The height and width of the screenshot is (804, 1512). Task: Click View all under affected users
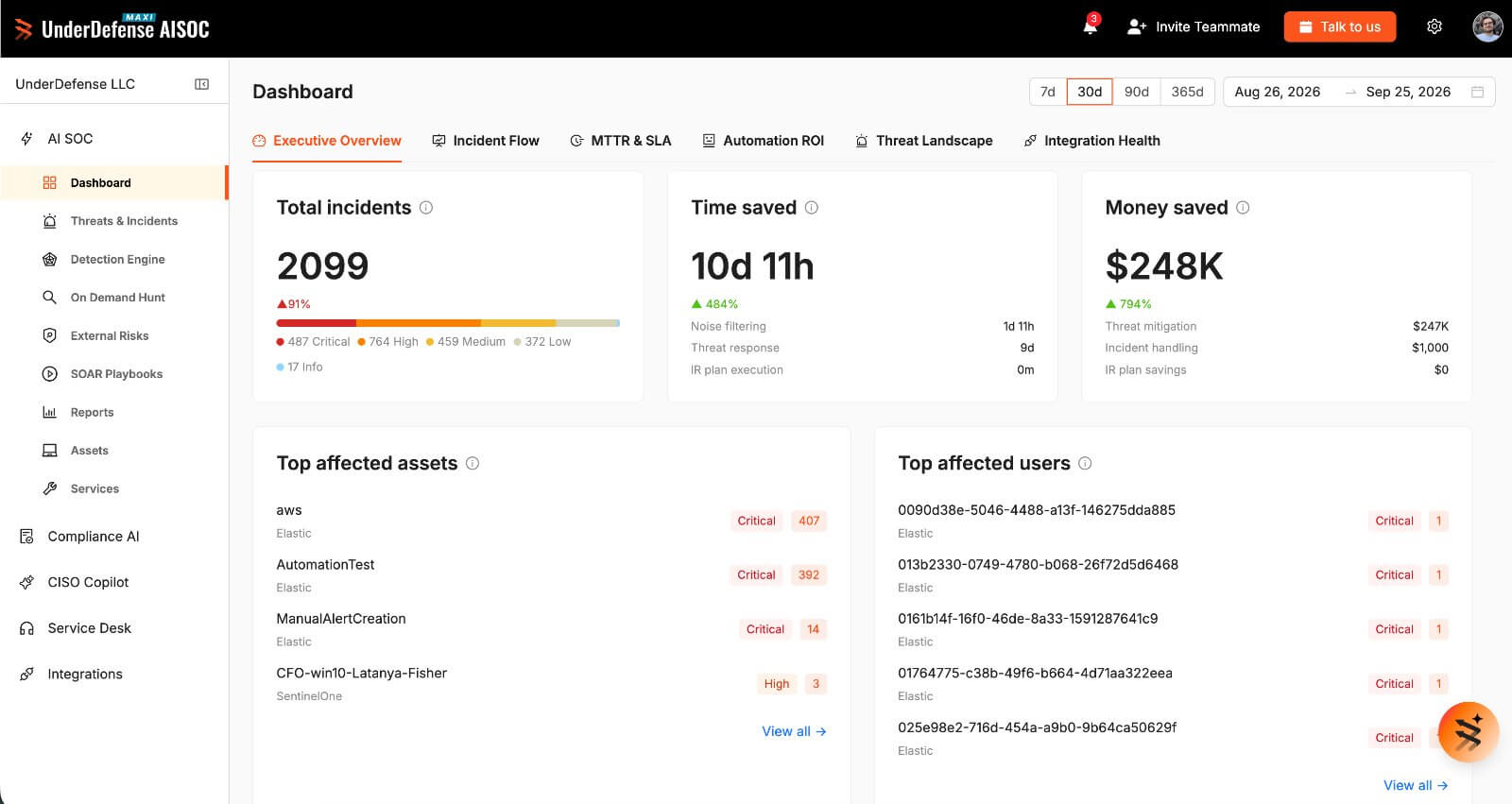click(1416, 785)
